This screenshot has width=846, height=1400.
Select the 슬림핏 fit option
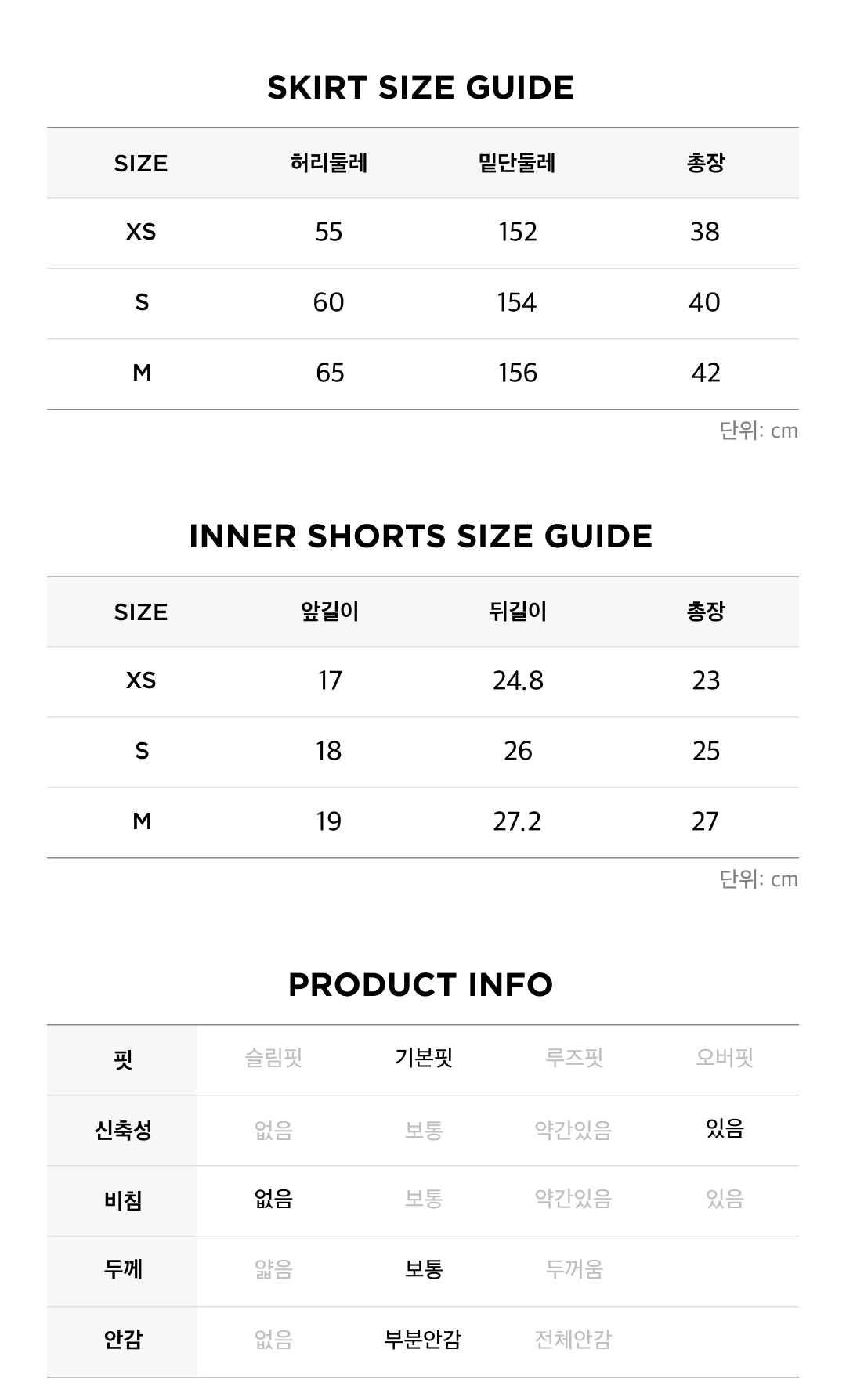point(273,1059)
